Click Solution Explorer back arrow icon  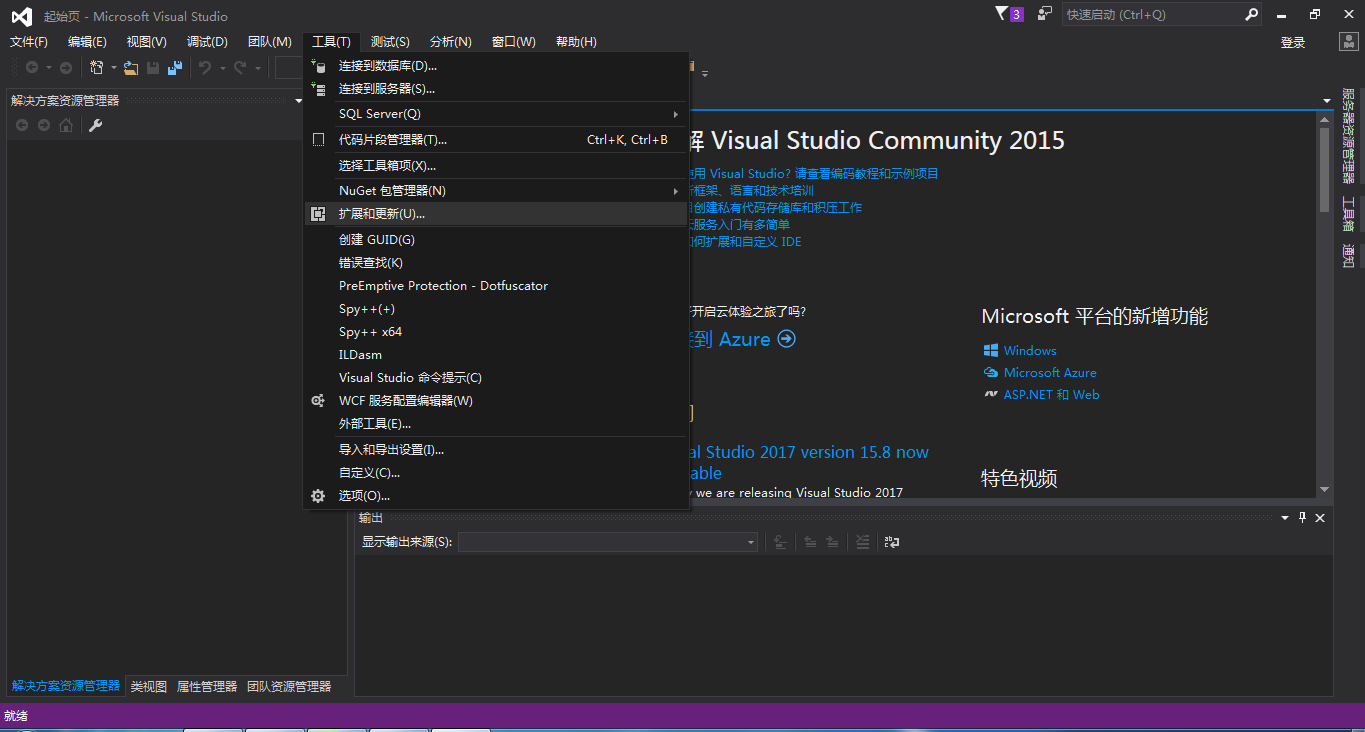pyautogui.click(x=22, y=125)
